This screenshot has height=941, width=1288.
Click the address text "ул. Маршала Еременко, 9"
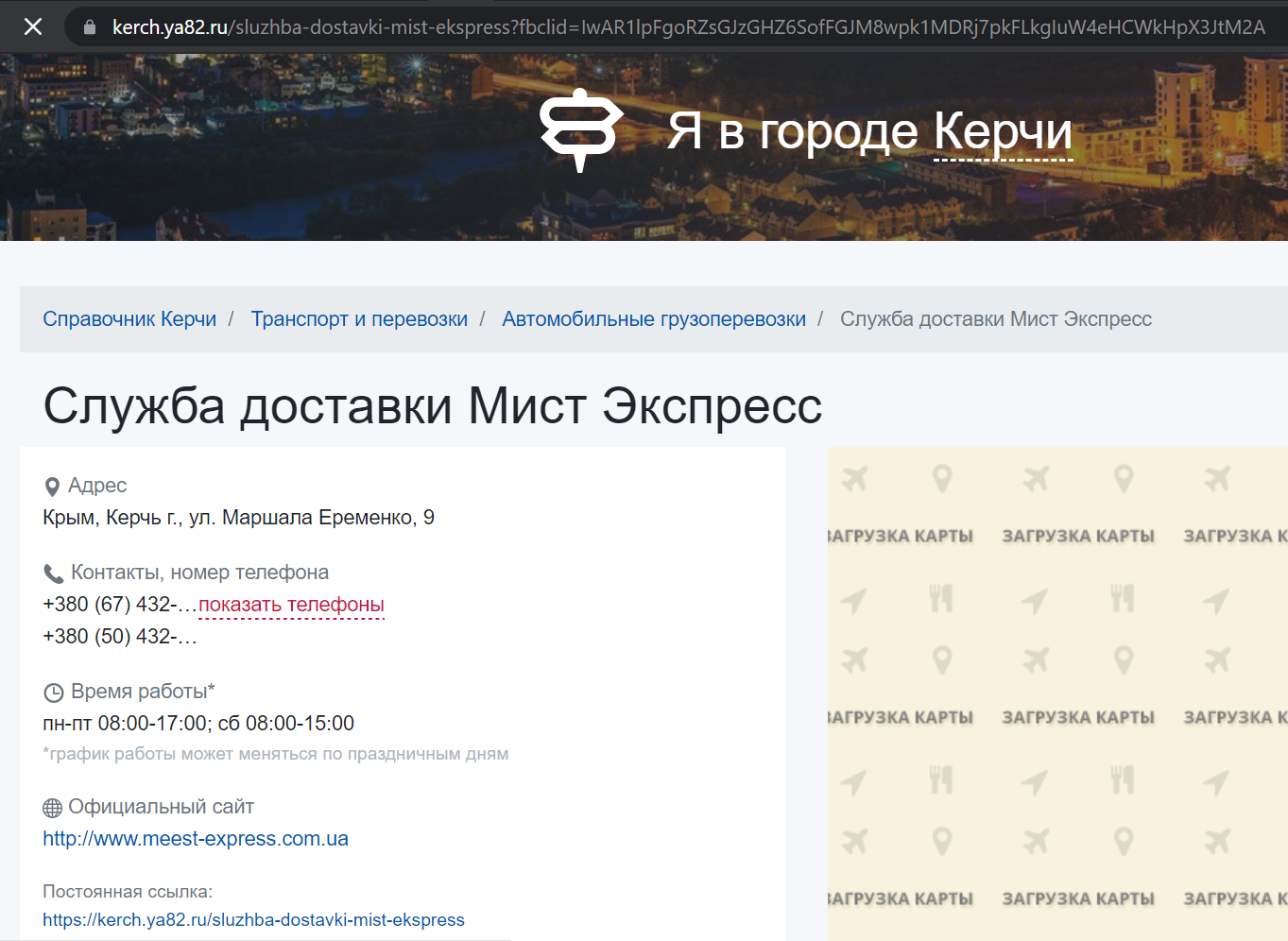coord(312,518)
